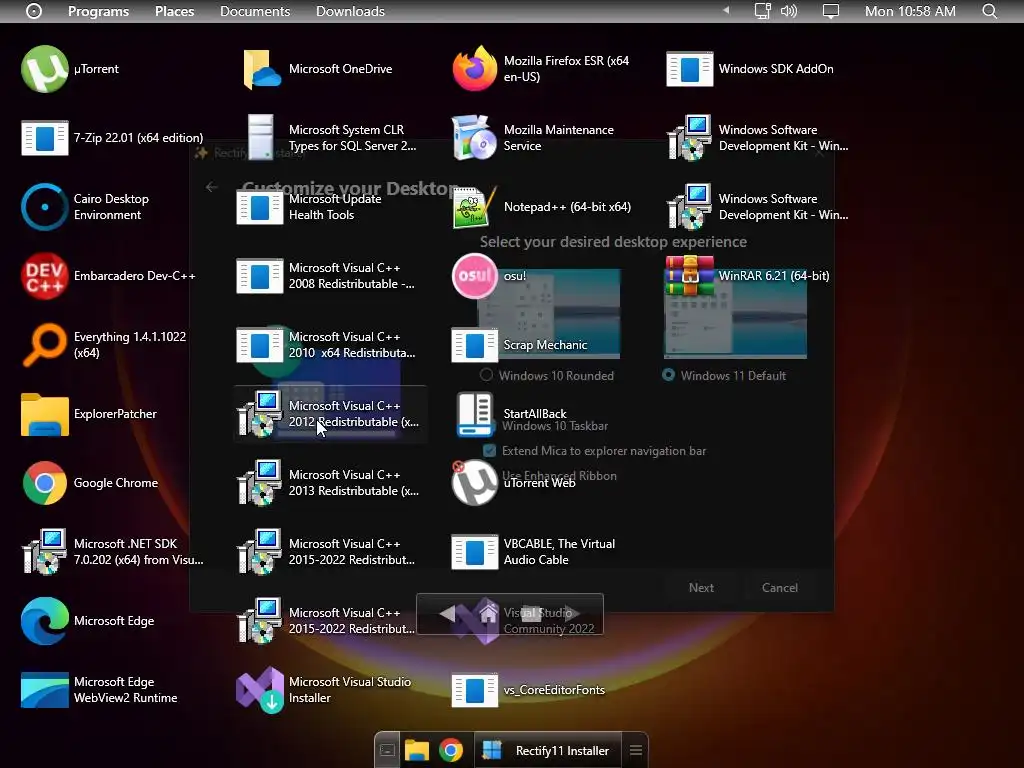
Task: Select Windows 10 Rounded radio option
Action: tap(486, 375)
